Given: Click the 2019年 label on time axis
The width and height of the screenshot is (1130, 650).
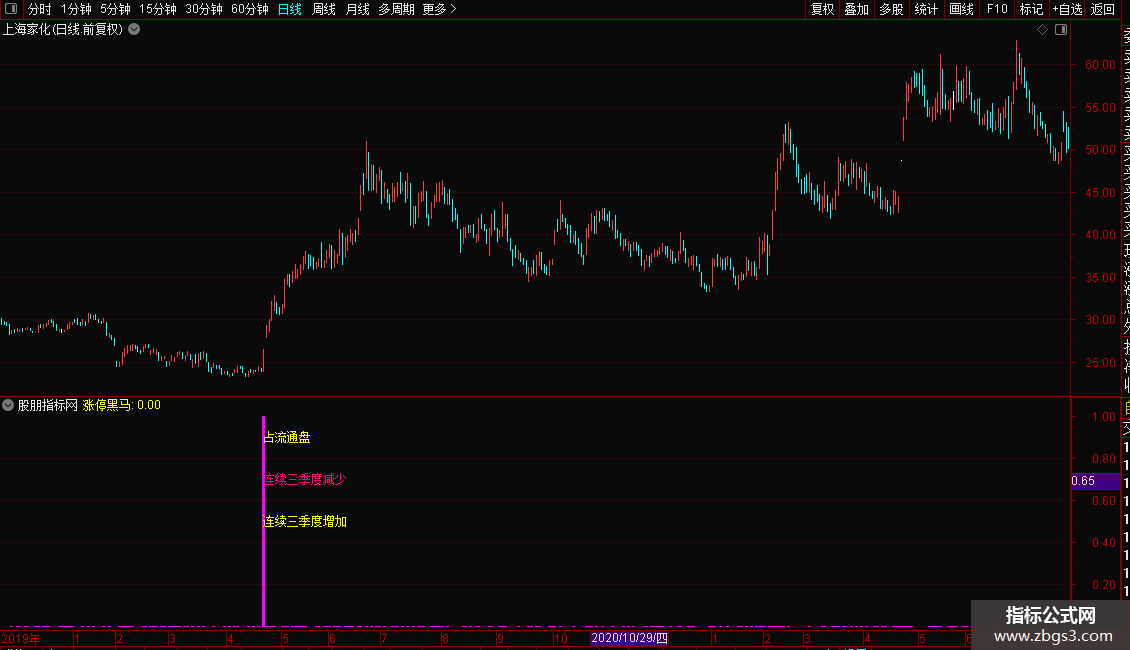Looking at the screenshot, I should 21,638.
